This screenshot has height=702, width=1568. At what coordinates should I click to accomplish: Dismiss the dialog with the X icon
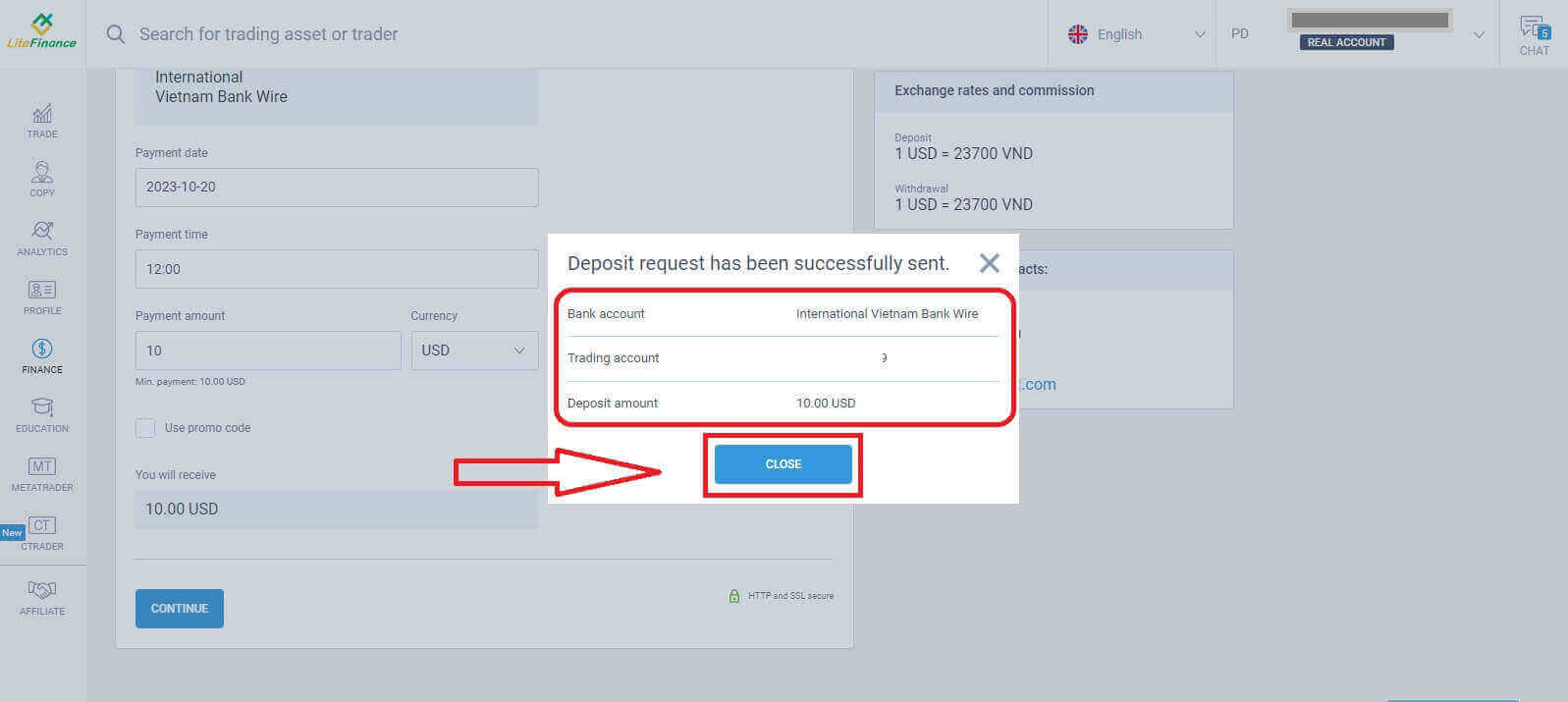989,263
